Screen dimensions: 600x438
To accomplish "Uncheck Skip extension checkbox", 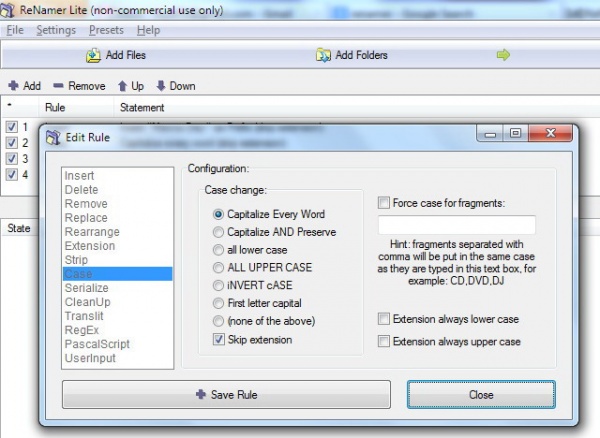I will [219, 339].
